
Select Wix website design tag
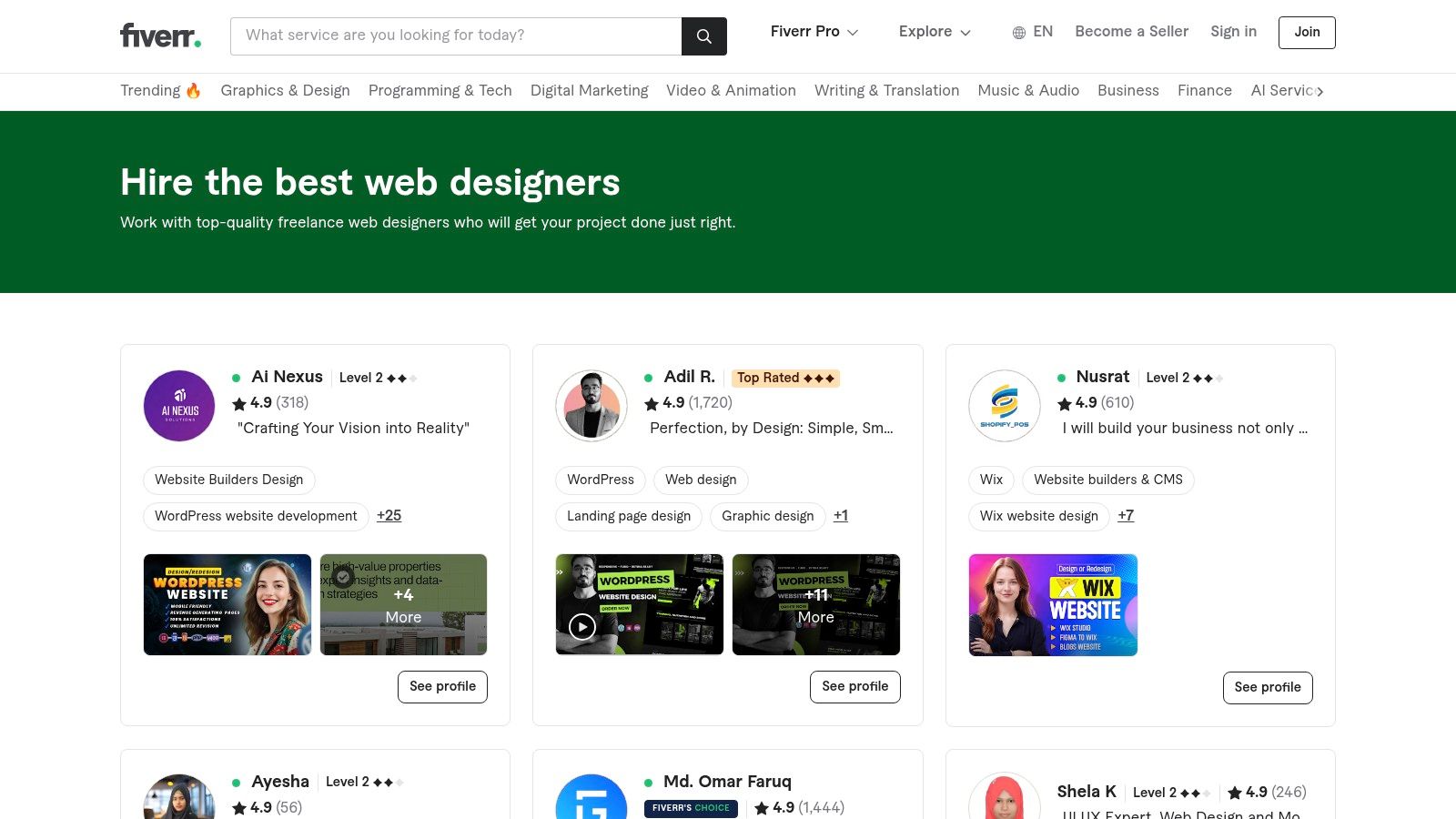point(1039,516)
